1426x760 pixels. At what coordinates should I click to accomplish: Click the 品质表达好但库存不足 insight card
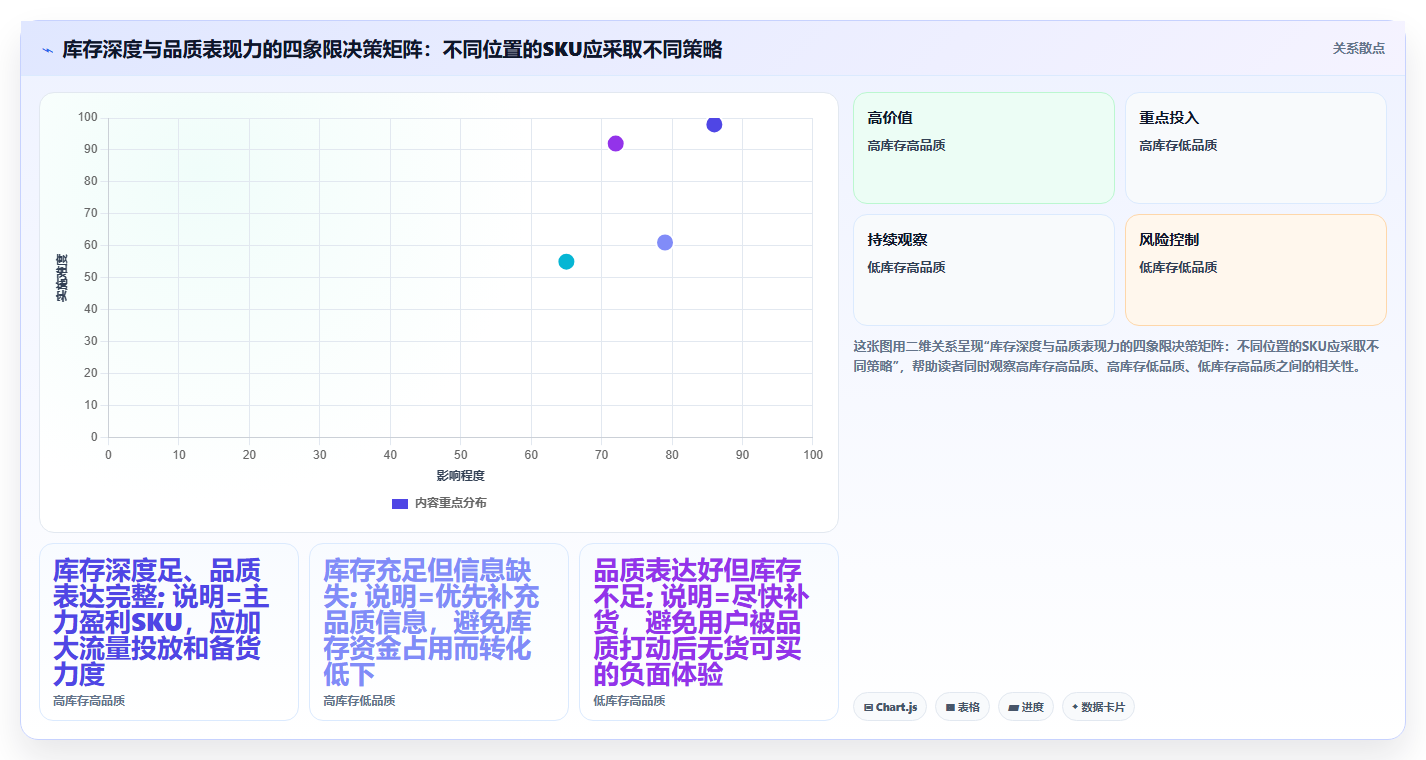[x=709, y=632]
